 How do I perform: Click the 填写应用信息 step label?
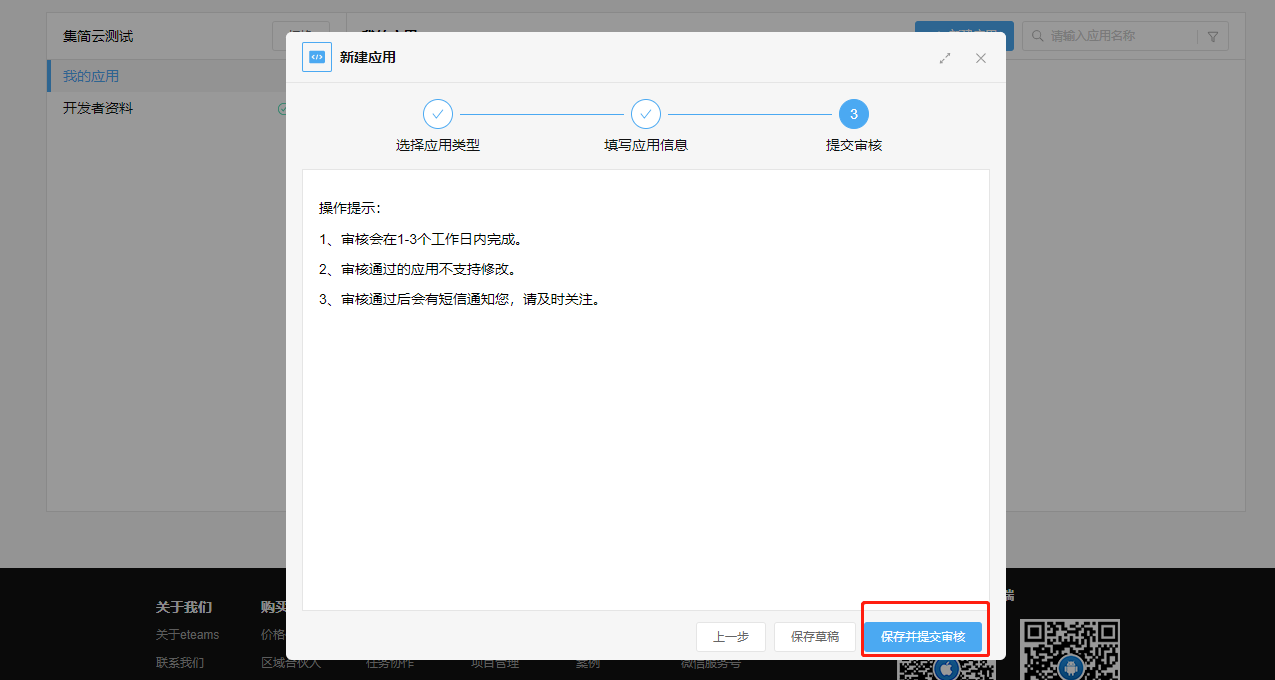point(646,145)
